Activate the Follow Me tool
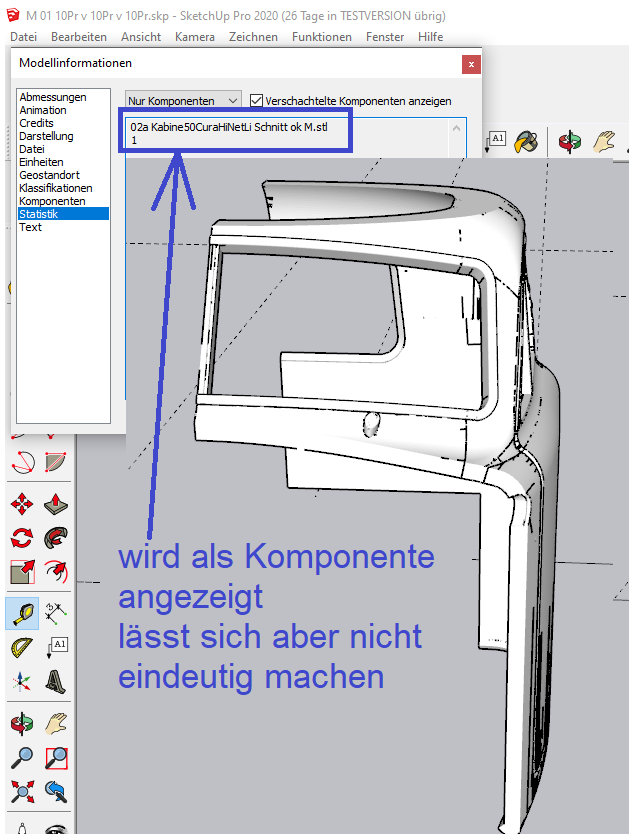The width and height of the screenshot is (629, 834). coord(57,538)
